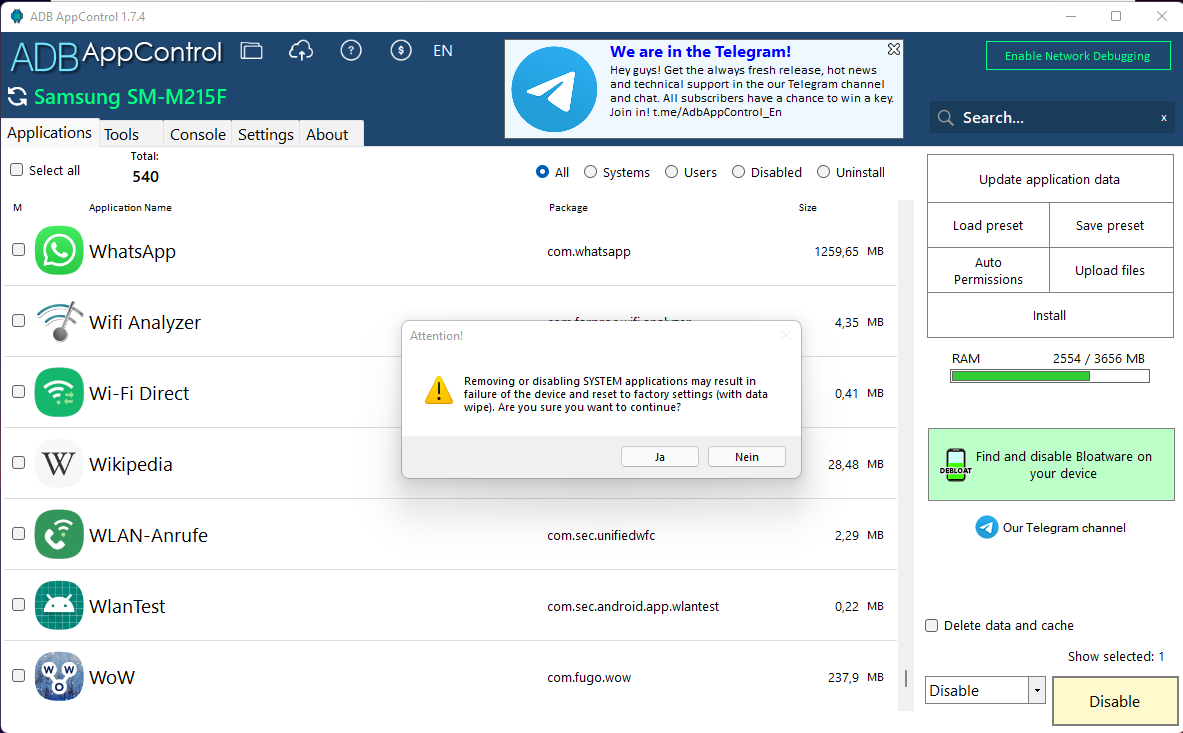
Task: Select the Uninstall filter radio button
Action: coord(823,172)
